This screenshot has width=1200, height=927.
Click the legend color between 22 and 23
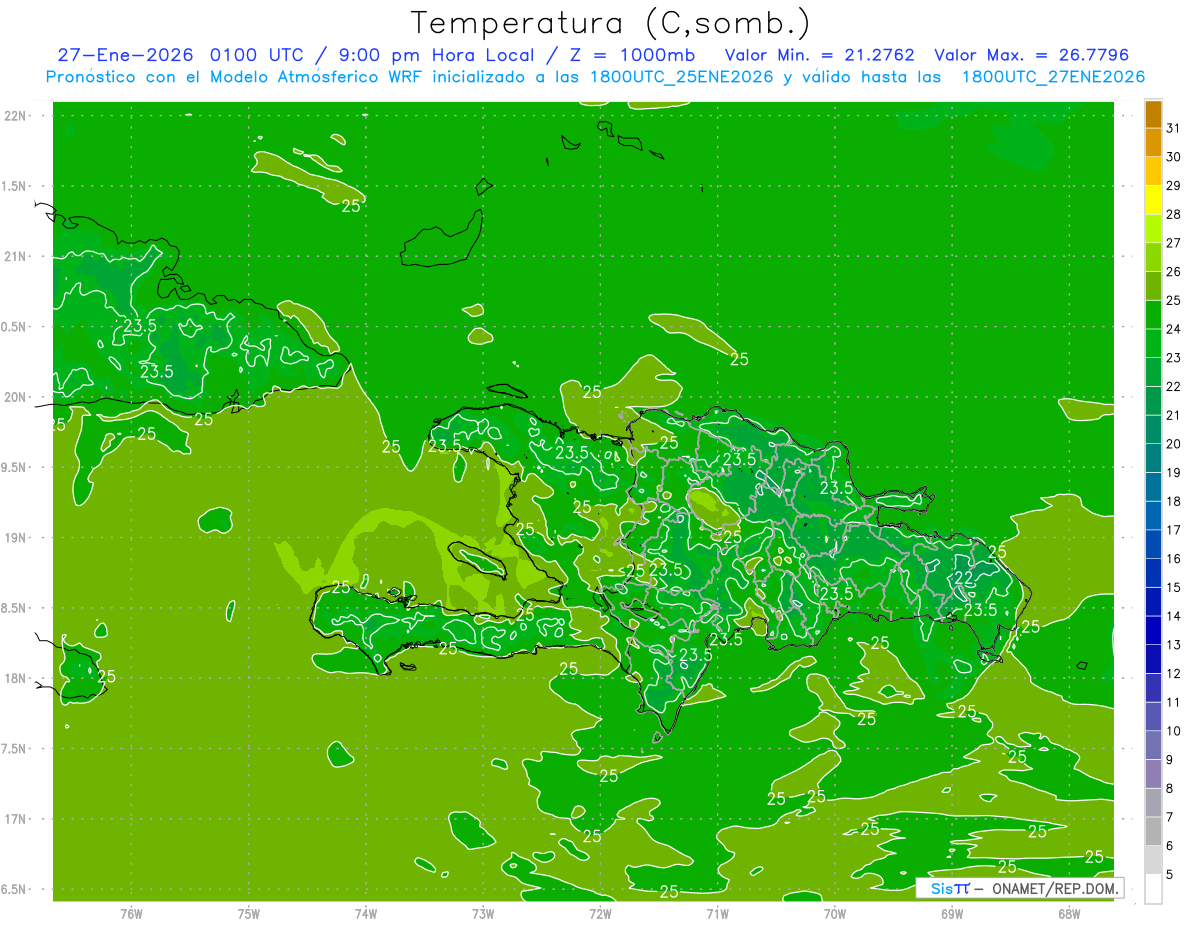[1154, 372]
